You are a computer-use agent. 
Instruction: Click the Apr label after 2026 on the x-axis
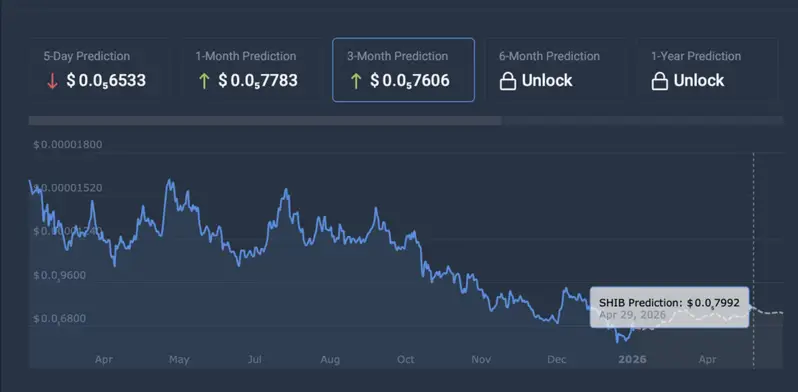point(707,359)
